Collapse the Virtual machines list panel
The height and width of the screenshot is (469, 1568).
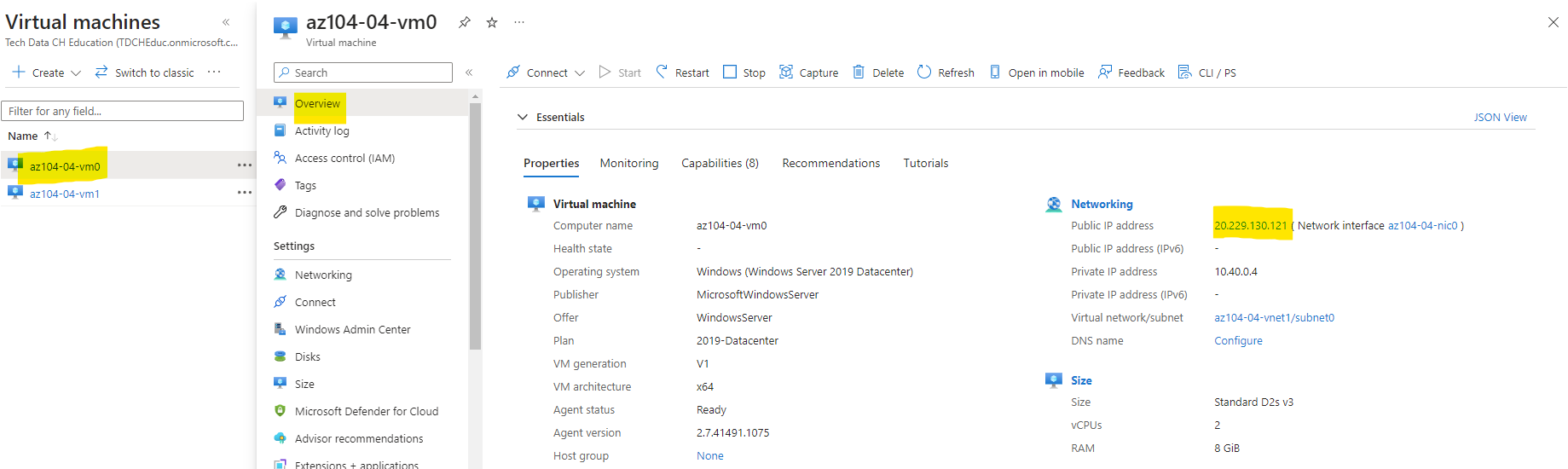226,22
